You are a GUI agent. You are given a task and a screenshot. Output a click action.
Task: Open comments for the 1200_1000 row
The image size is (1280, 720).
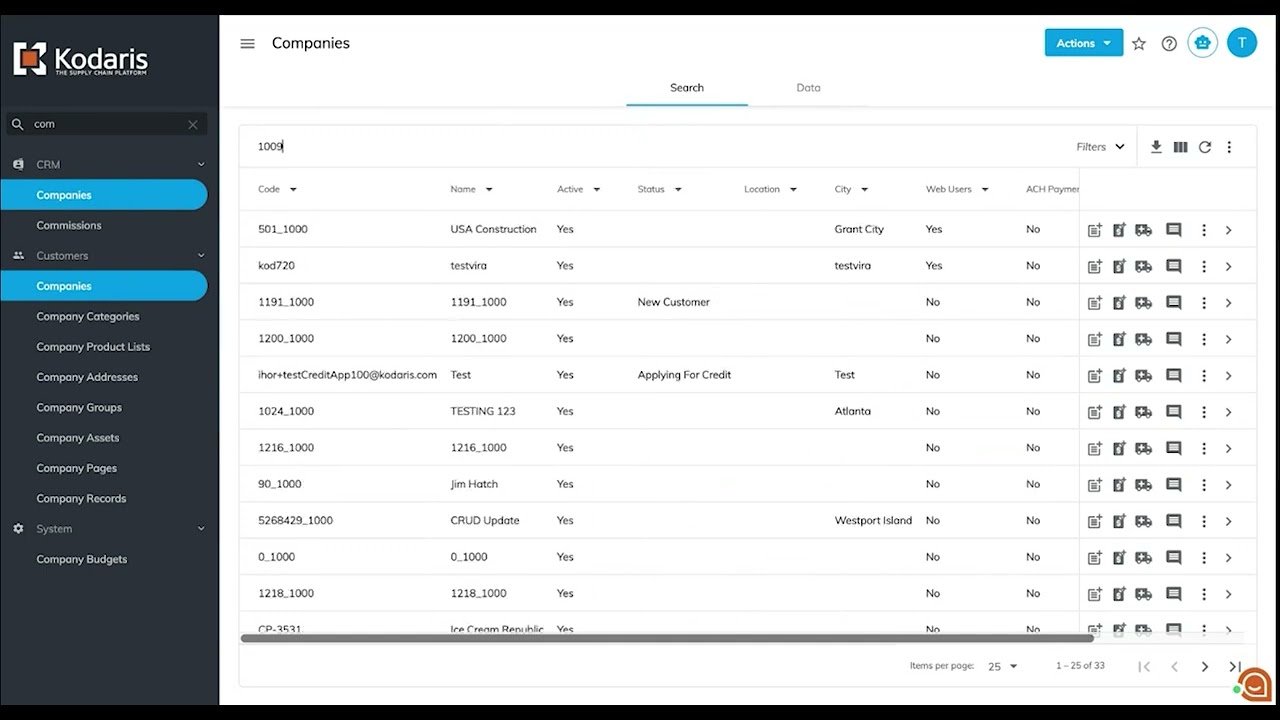(x=1174, y=339)
